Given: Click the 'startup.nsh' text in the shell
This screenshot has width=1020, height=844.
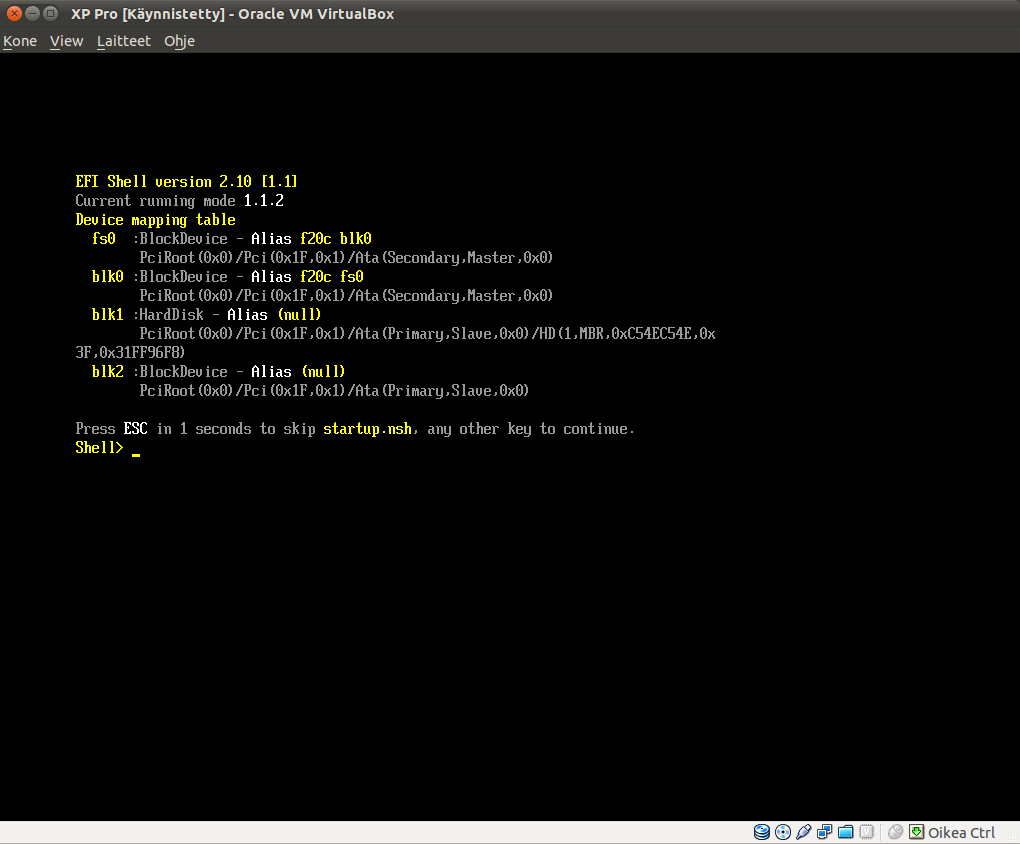Looking at the screenshot, I should point(367,429).
